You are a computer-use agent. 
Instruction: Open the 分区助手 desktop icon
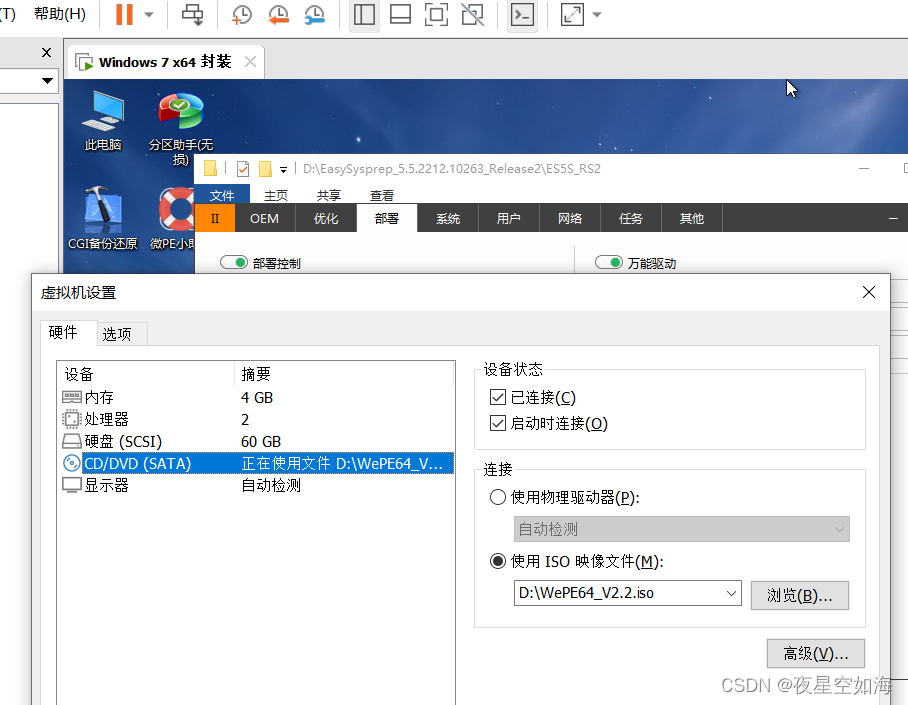[181, 129]
